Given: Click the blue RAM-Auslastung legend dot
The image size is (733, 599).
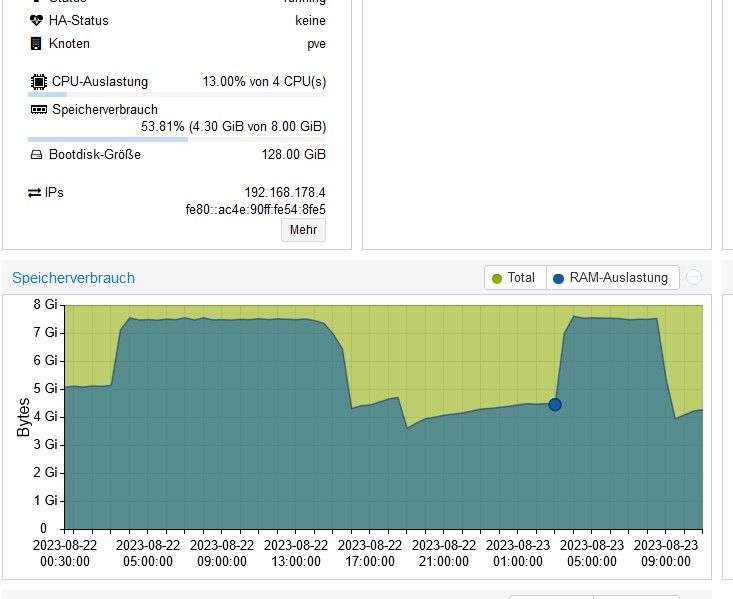Looking at the screenshot, I should (x=558, y=278).
